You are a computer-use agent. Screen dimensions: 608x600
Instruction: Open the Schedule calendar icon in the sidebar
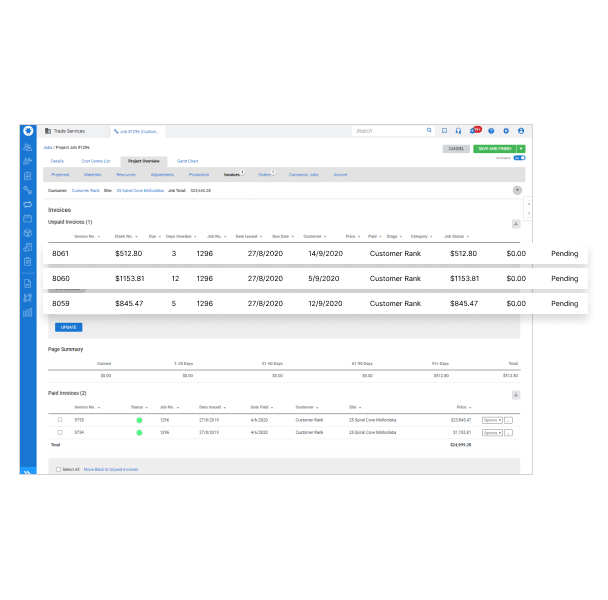[28, 219]
